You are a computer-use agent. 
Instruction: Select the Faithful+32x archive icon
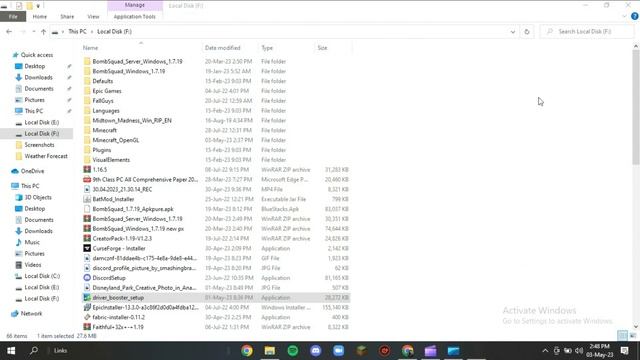coord(87,327)
